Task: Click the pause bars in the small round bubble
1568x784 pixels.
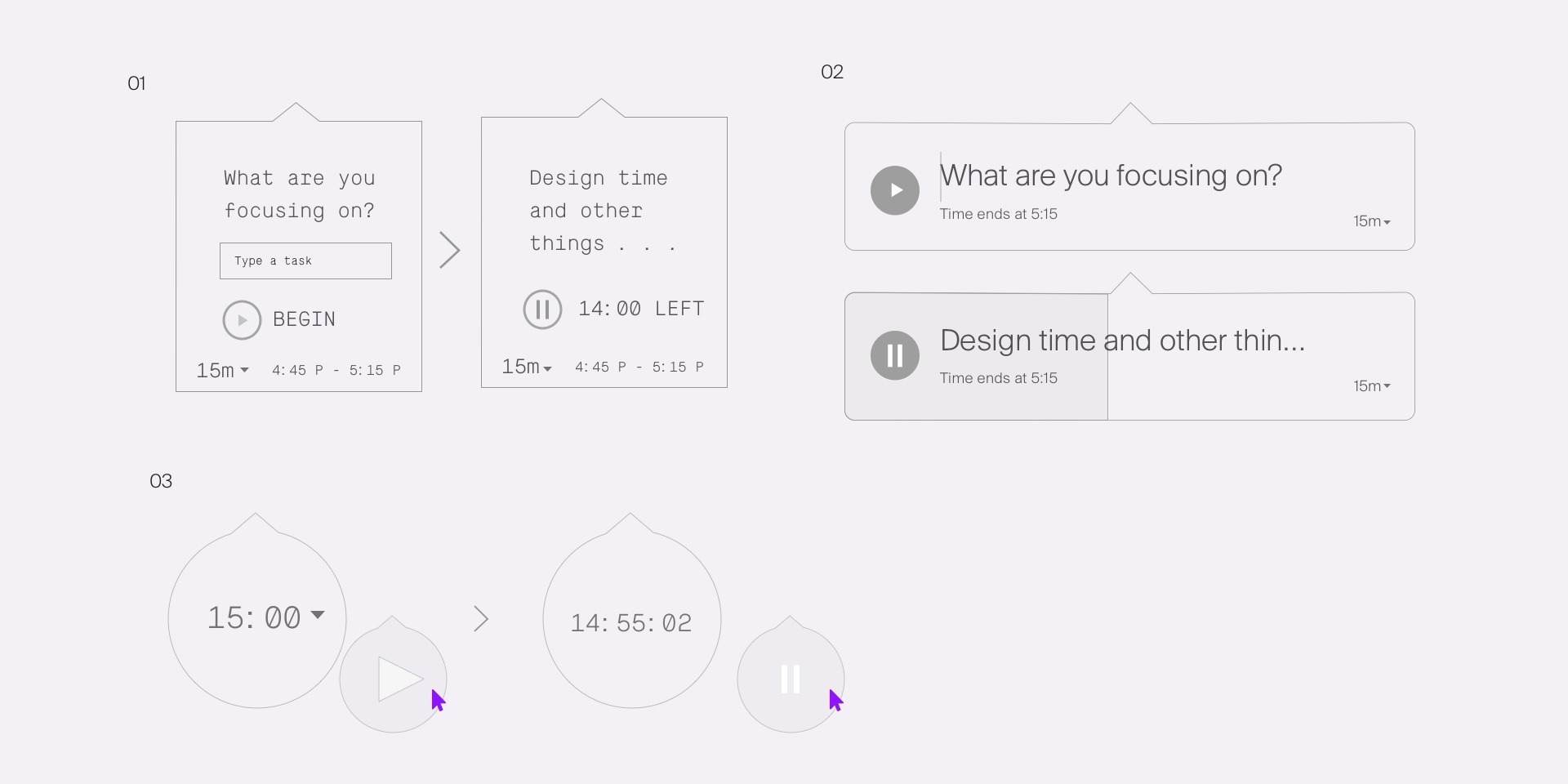Action: point(790,679)
